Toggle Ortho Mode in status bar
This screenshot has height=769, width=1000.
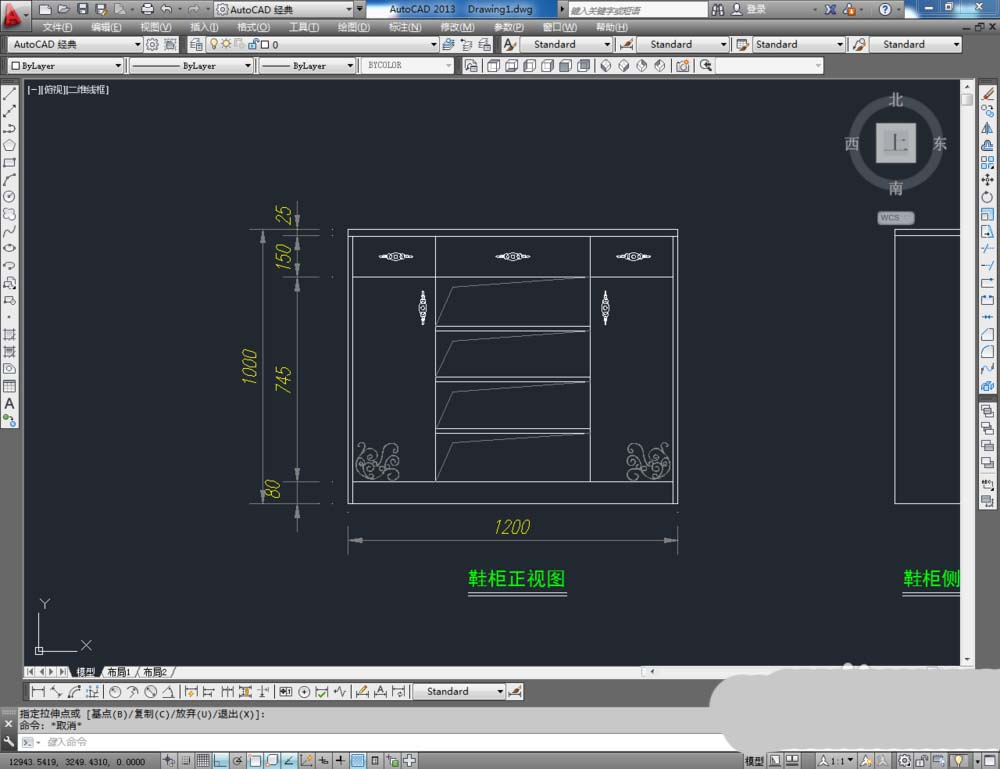[x=220, y=760]
